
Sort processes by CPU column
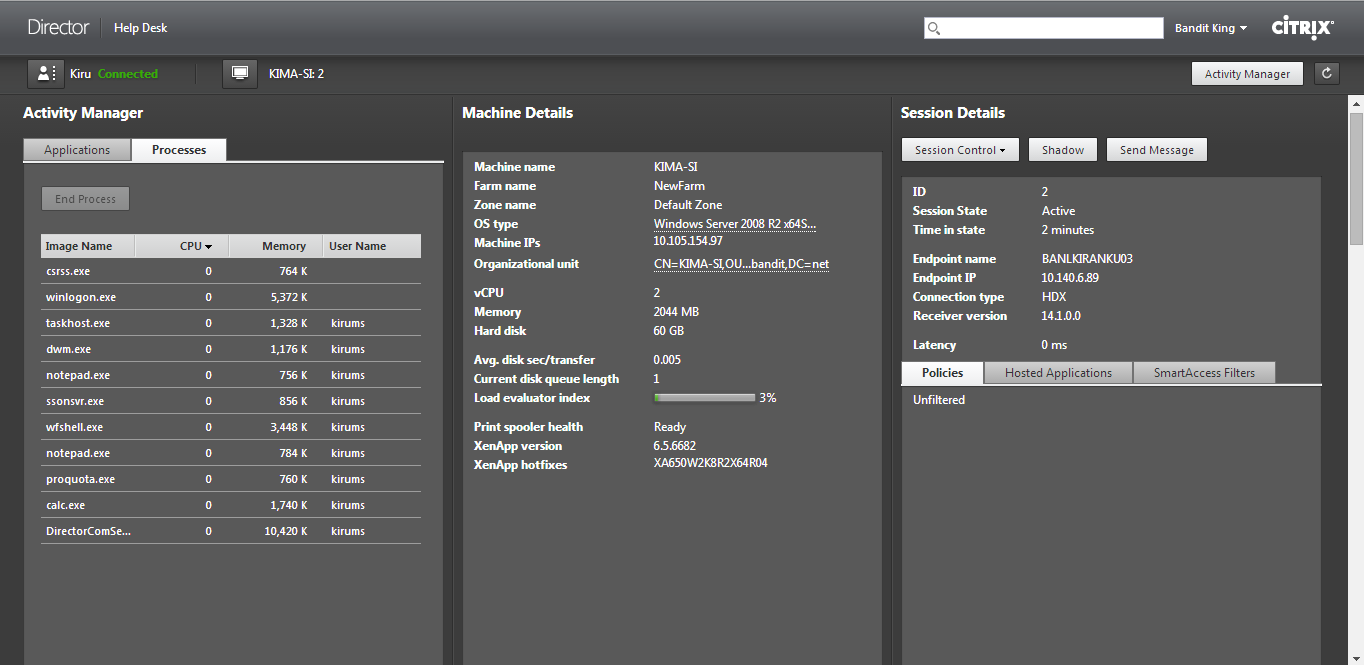(195, 246)
